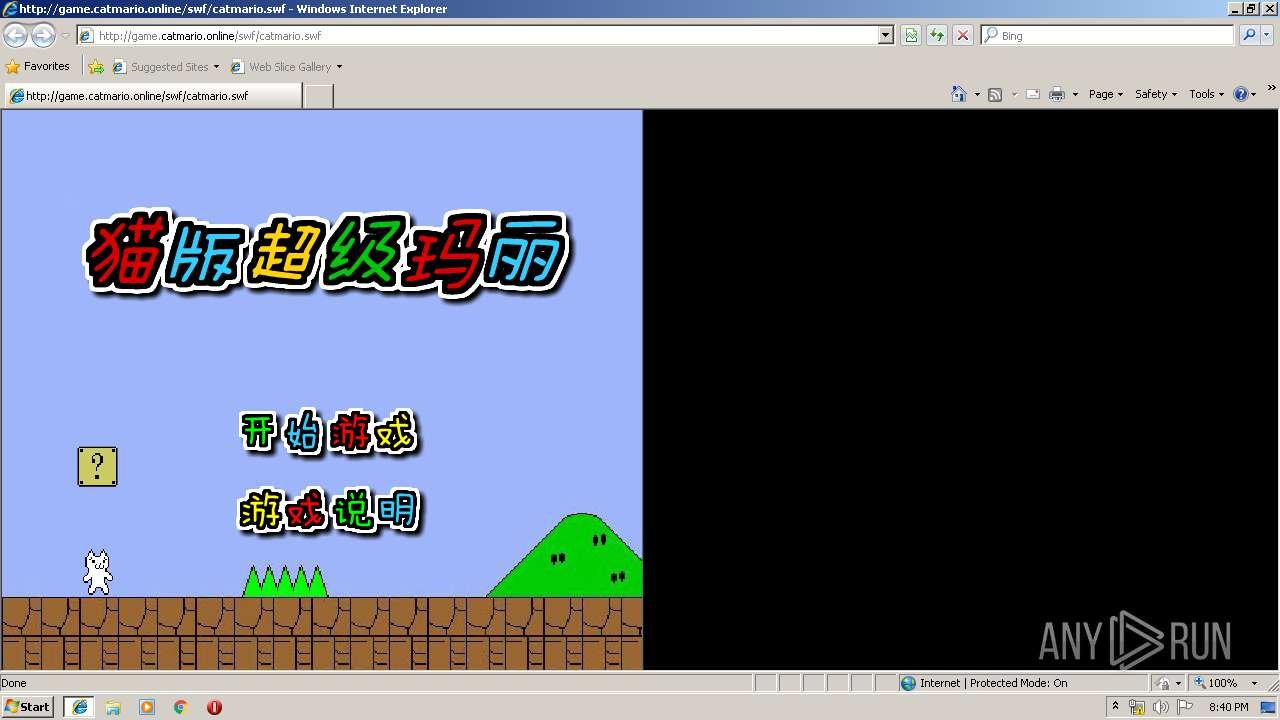The width and height of the screenshot is (1280, 720).
Task: Click Internet Explorer taskbar icon
Action: (x=79, y=707)
